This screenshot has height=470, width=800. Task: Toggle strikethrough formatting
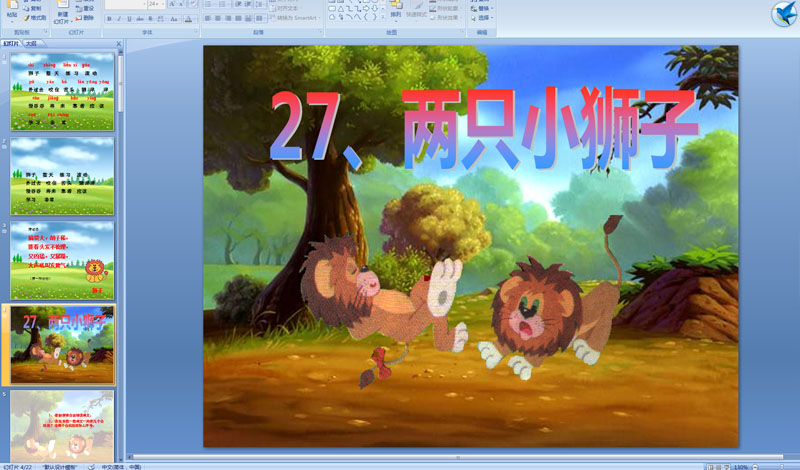coord(140,19)
